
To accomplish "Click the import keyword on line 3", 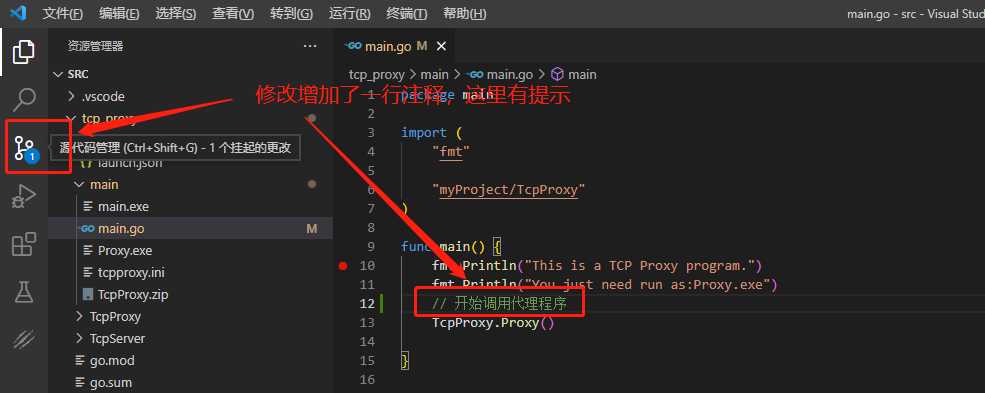I will tap(424, 132).
